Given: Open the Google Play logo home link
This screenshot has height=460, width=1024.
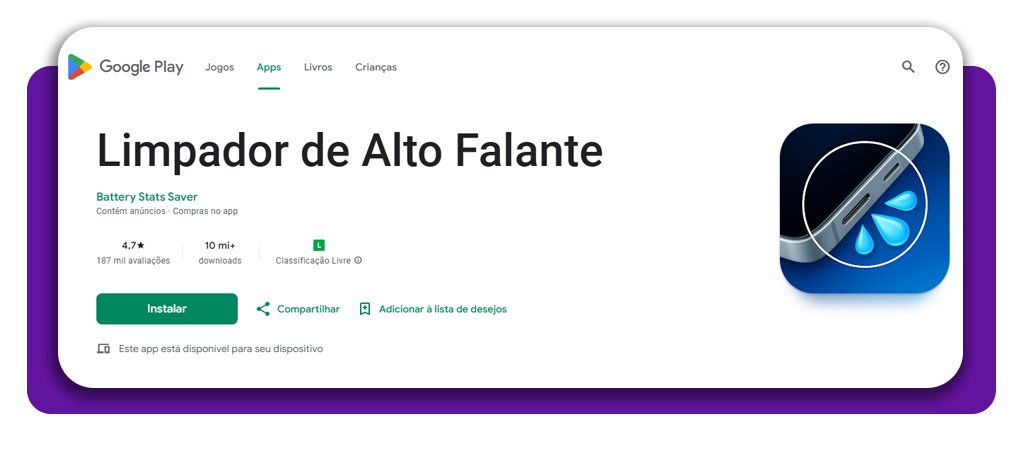Looking at the screenshot, I should pos(125,67).
